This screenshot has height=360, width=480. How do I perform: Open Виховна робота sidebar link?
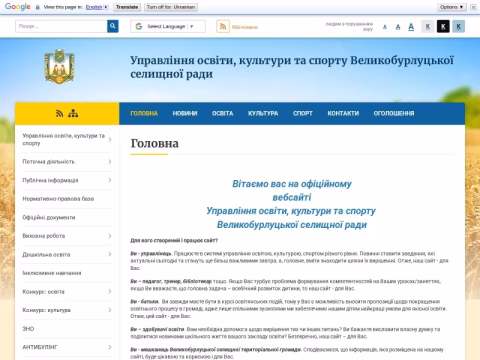[44, 236]
